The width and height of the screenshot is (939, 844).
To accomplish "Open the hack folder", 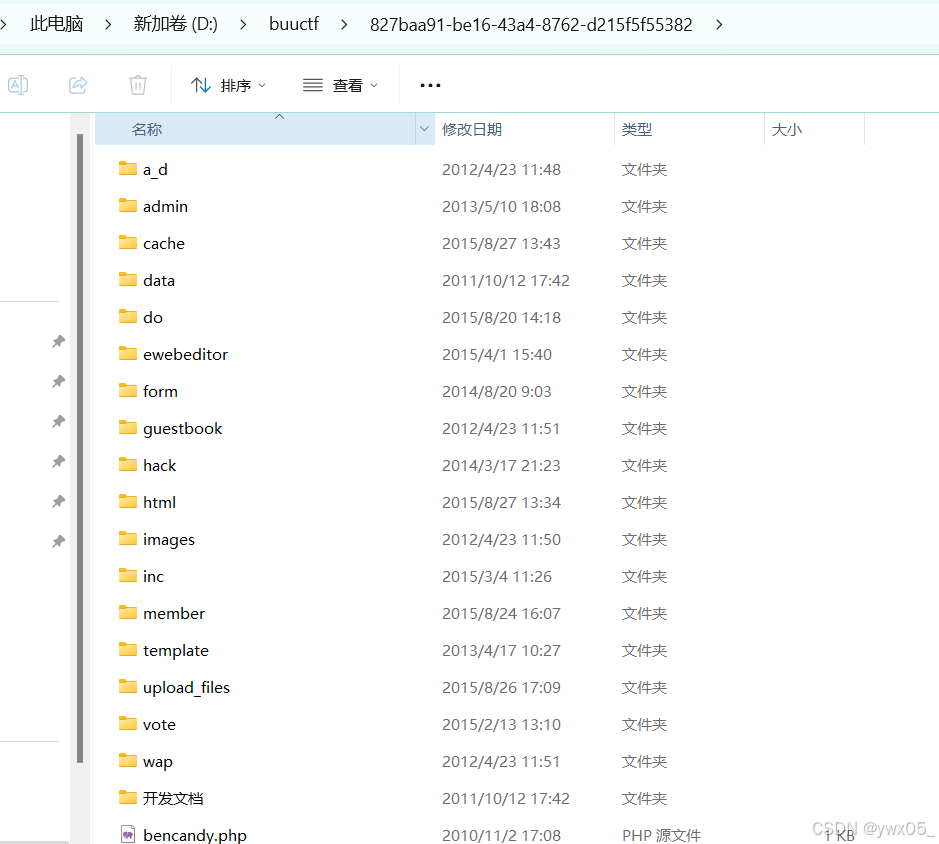I will pyautogui.click(x=160, y=465).
